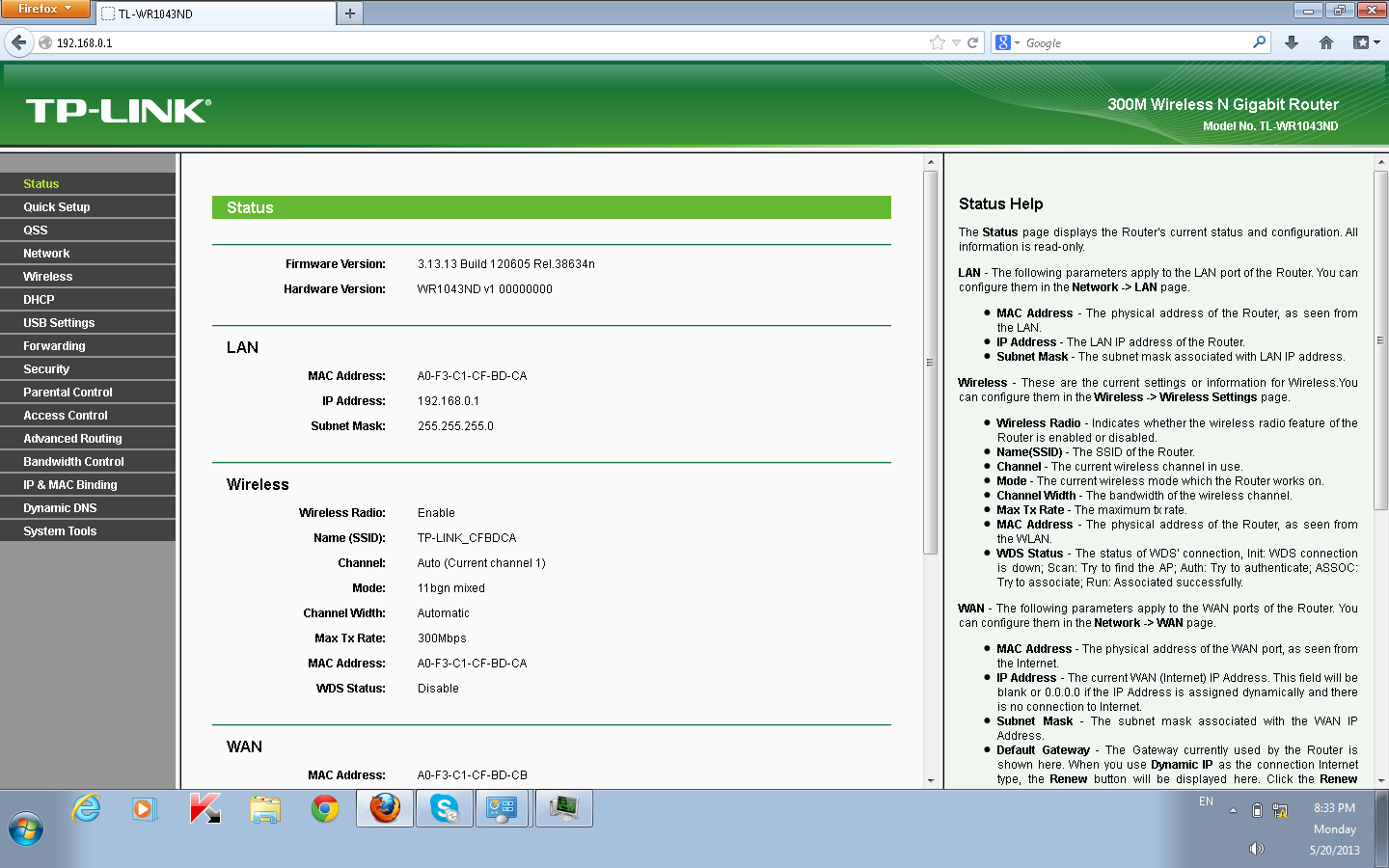The image size is (1389, 868).
Task: Open the Firefox downloads arrow icon
Action: (1292, 42)
